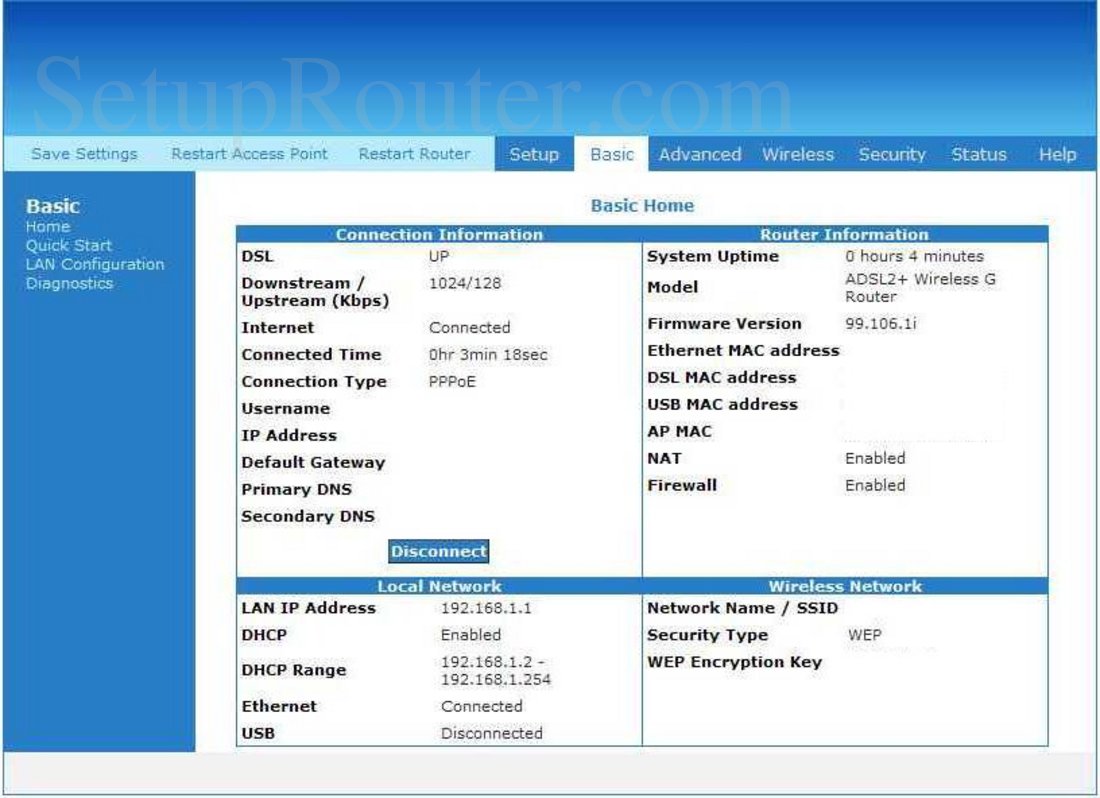Click the Primary DNS label
Viewport: 1100px width, 798px height.
296,489
